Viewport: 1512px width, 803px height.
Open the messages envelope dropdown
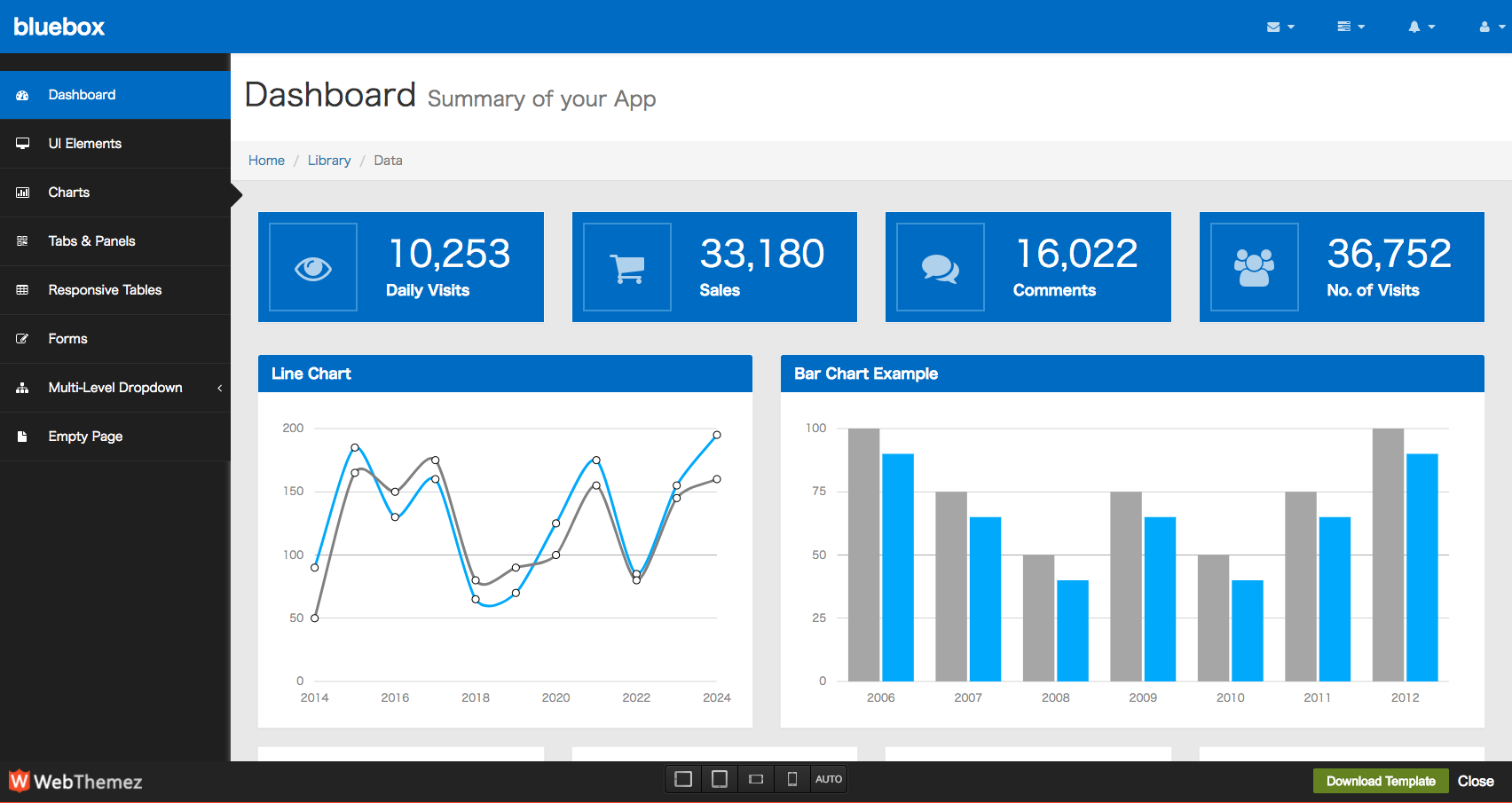pyautogui.click(x=1280, y=27)
